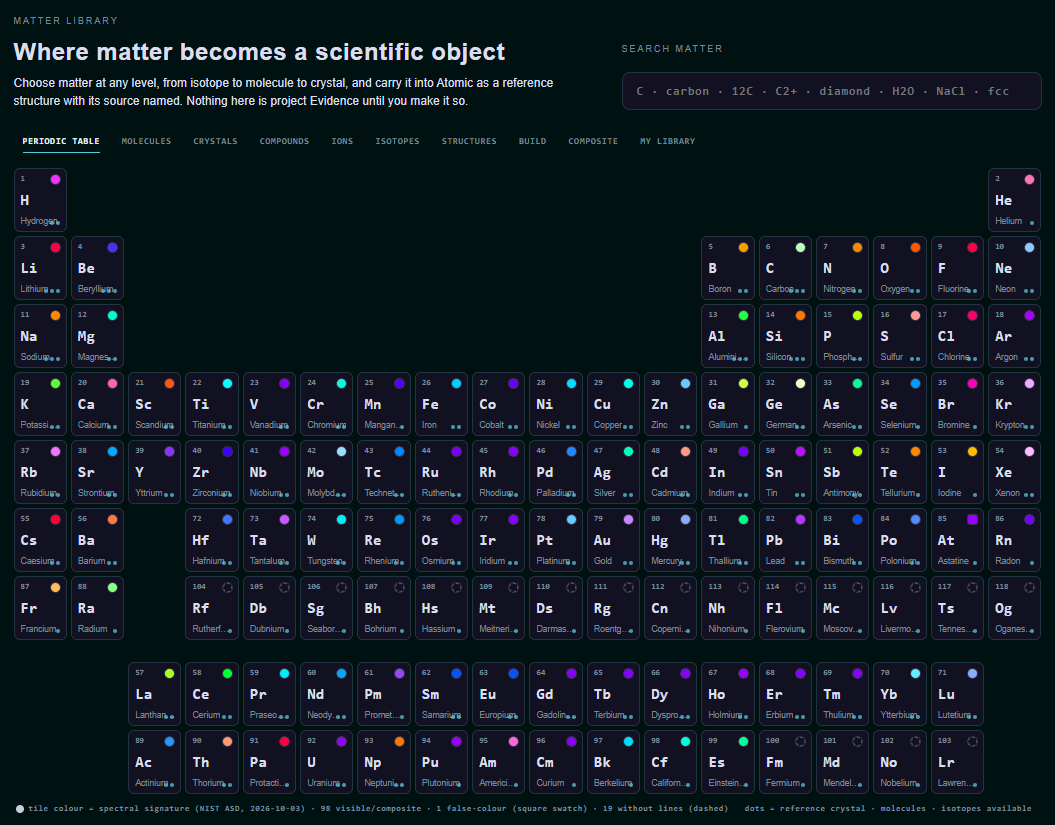The height and width of the screenshot is (825, 1055).
Task: Click Radium's green spectral colour dot
Action: (112, 587)
